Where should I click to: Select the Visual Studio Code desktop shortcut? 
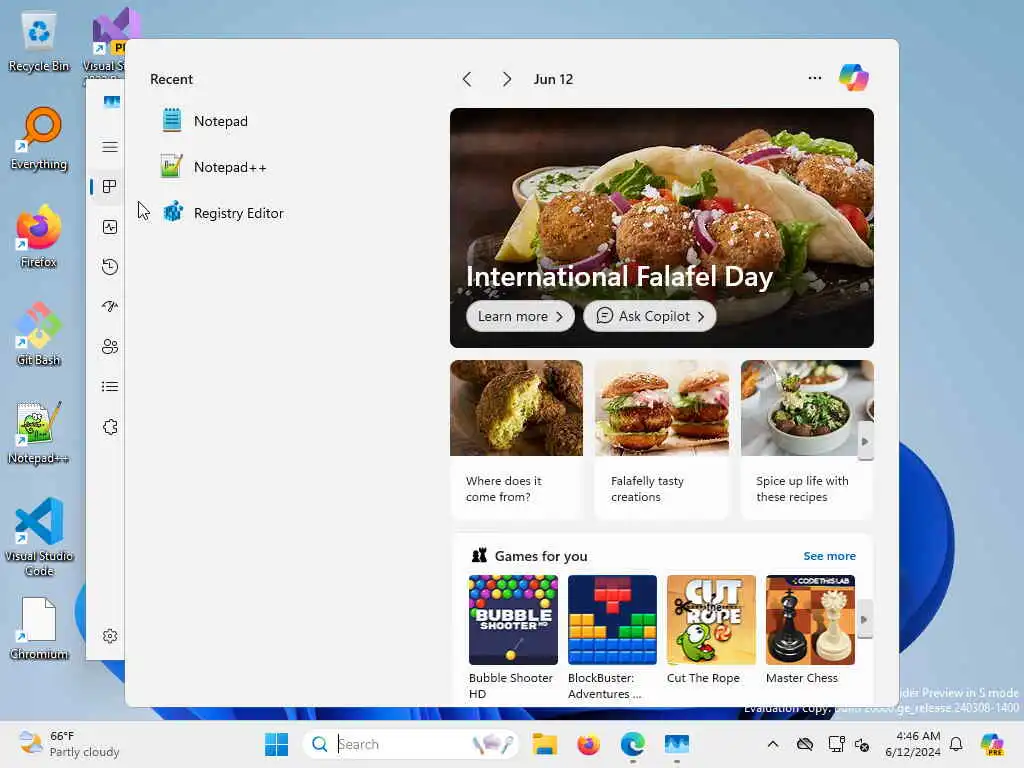[x=39, y=537]
